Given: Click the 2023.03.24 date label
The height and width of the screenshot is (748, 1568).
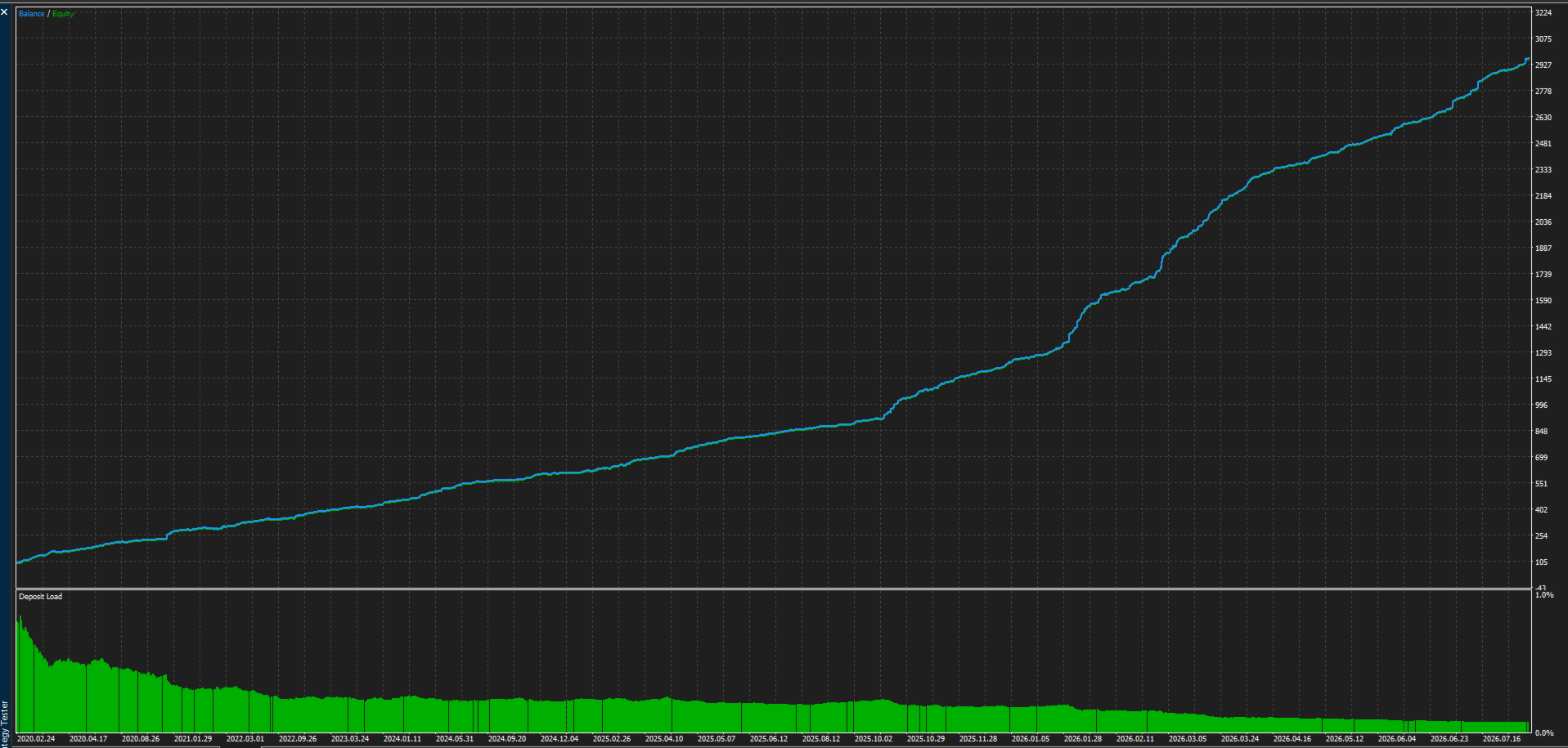Looking at the screenshot, I should 350,739.
